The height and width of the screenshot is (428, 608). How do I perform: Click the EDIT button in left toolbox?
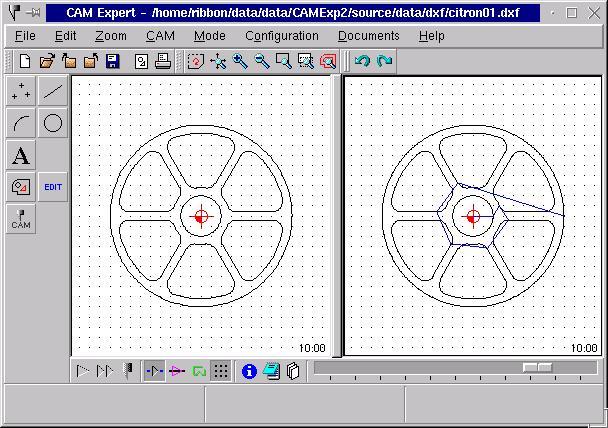pos(53,187)
